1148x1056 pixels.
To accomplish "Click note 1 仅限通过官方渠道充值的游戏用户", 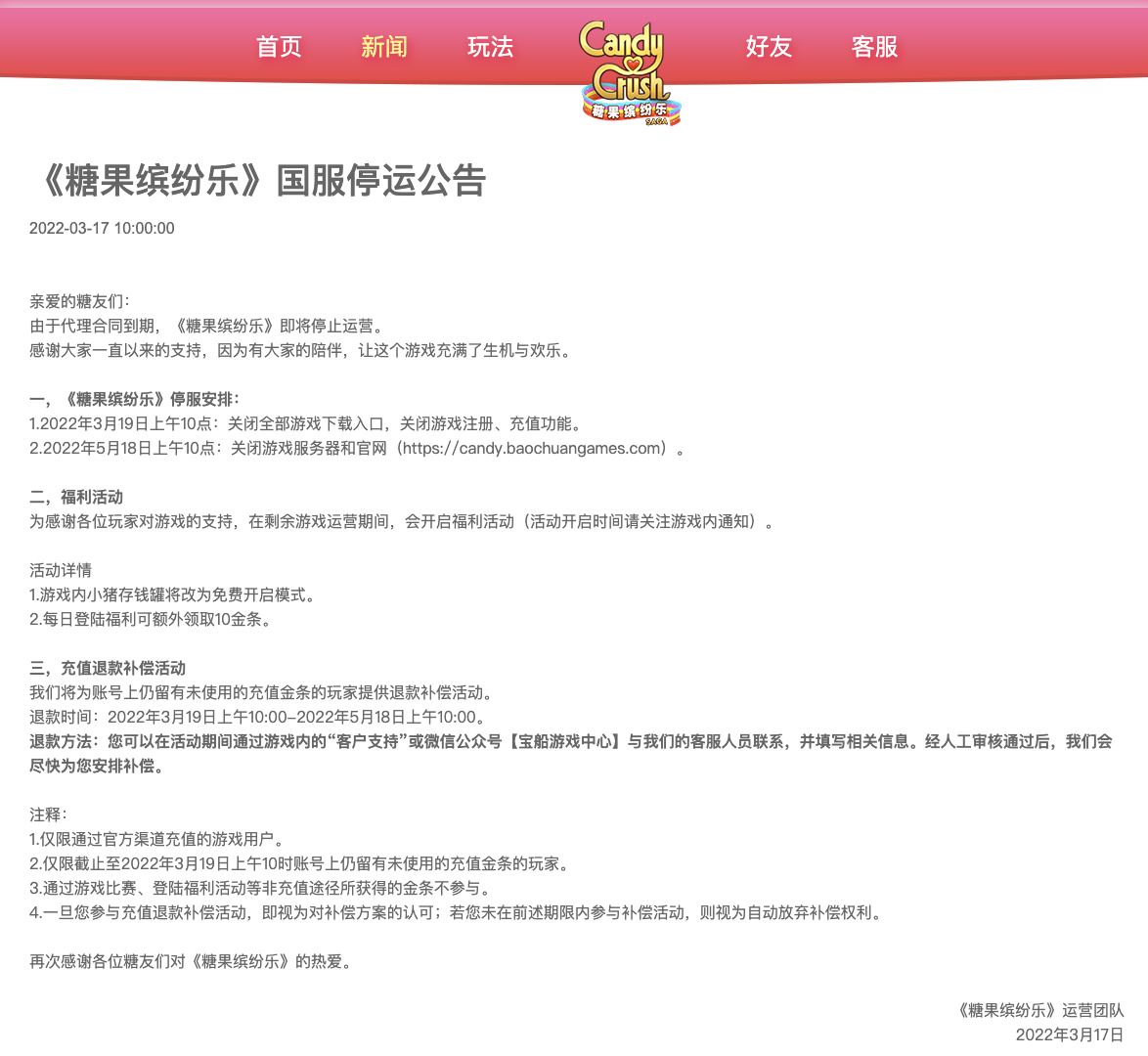I will pos(157,839).
